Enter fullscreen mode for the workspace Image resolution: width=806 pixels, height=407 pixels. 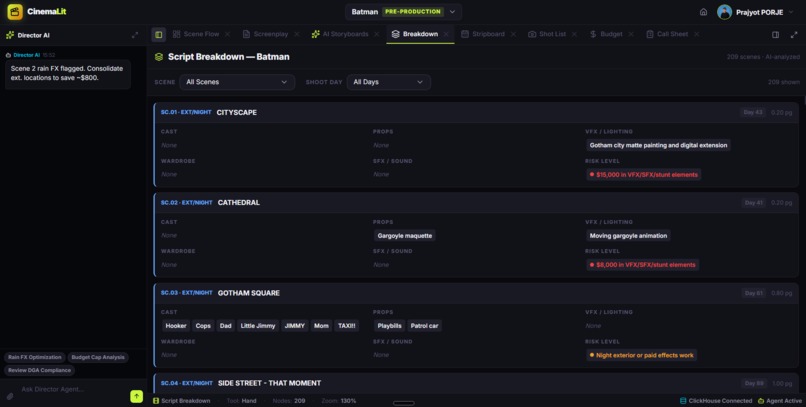tap(794, 34)
